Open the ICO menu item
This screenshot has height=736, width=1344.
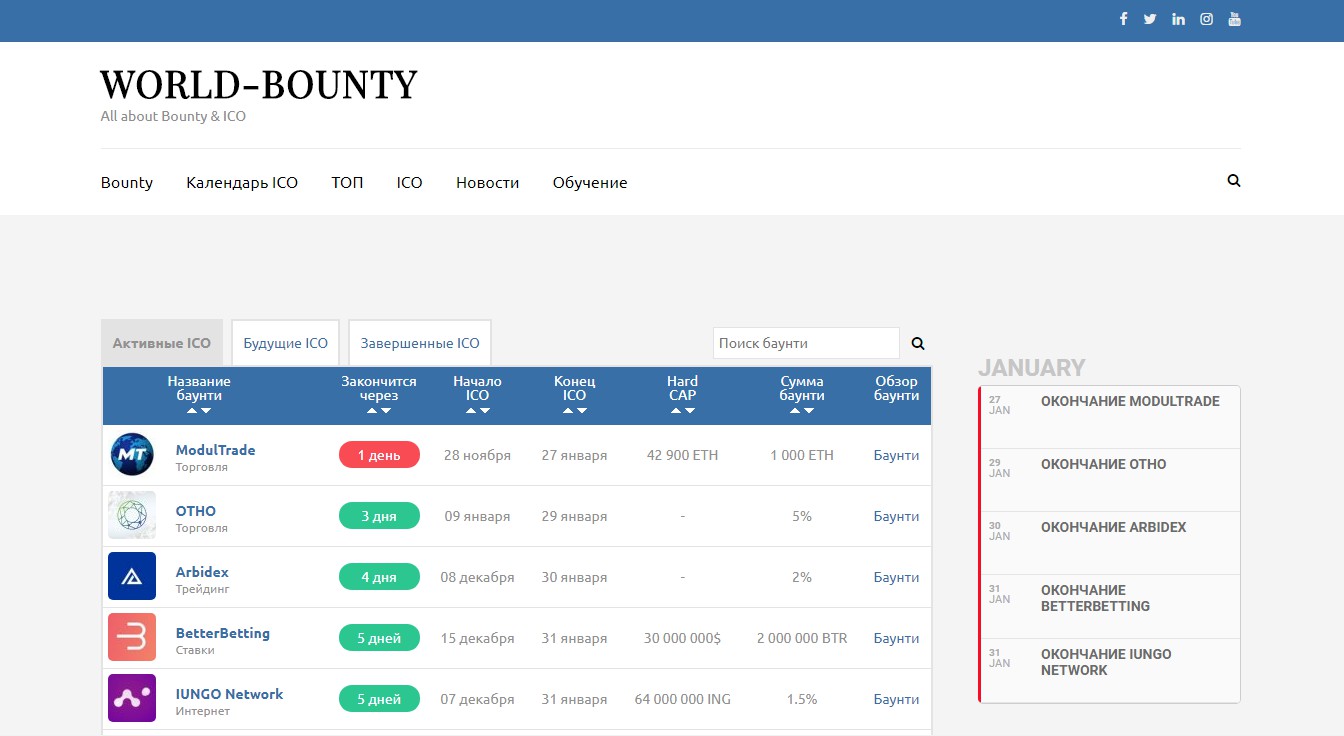[x=409, y=182]
